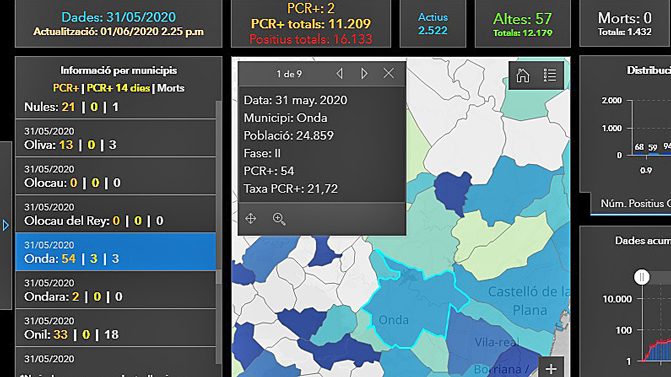The width and height of the screenshot is (671, 377).
Task: Select the highlighted Onda list entry
Action: click(116, 252)
